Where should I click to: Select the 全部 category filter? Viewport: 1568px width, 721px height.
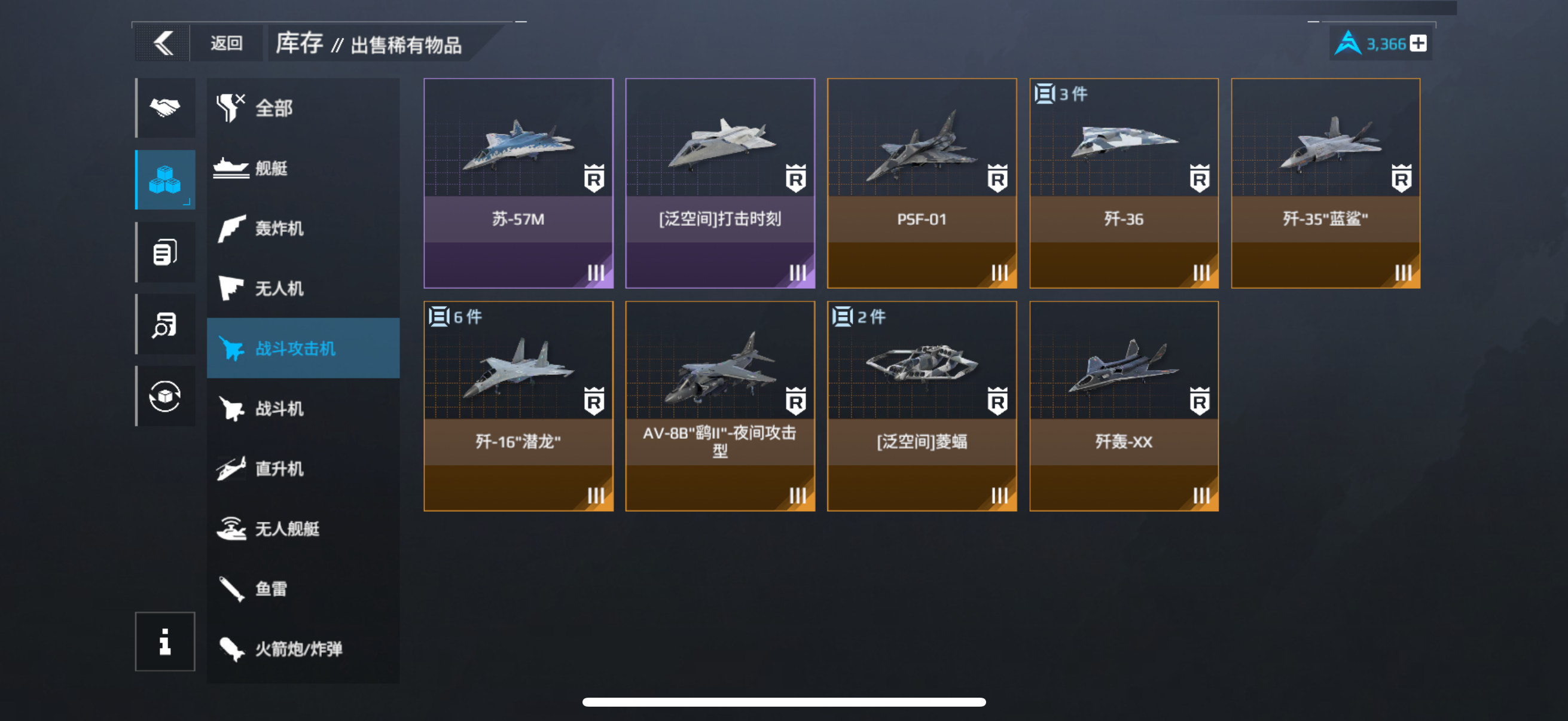click(x=303, y=108)
